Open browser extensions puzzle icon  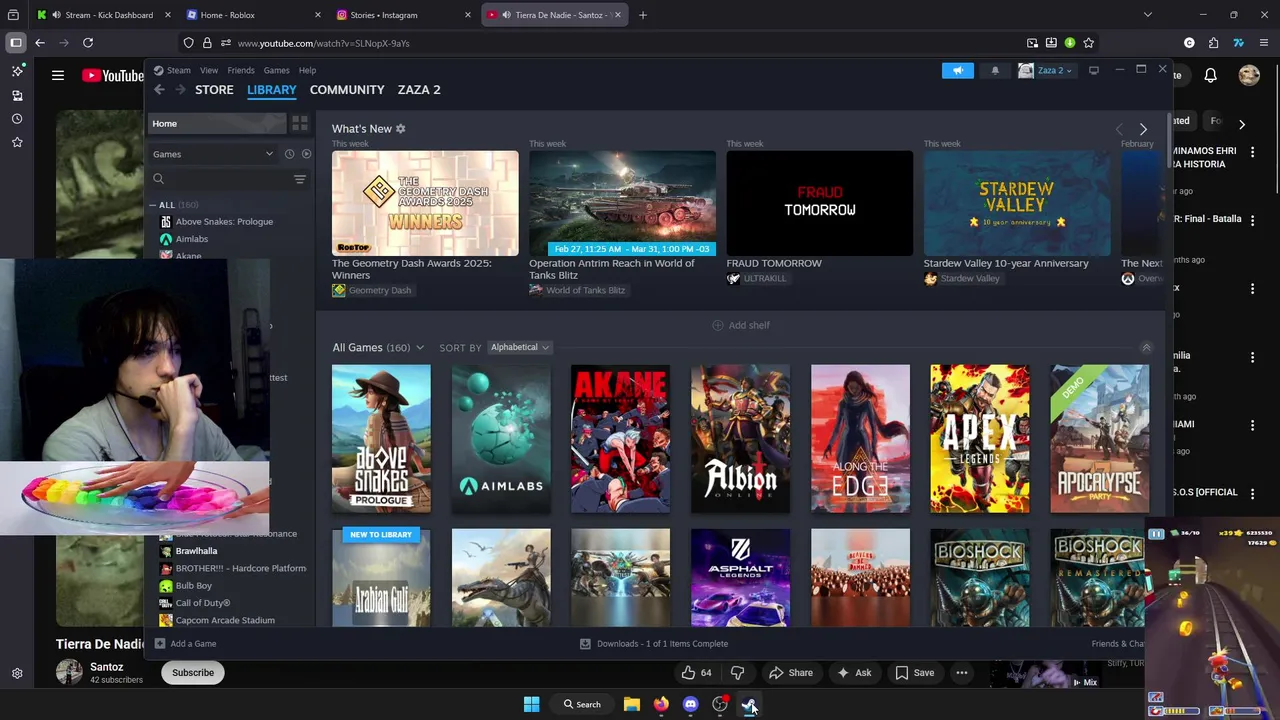tap(1213, 43)
